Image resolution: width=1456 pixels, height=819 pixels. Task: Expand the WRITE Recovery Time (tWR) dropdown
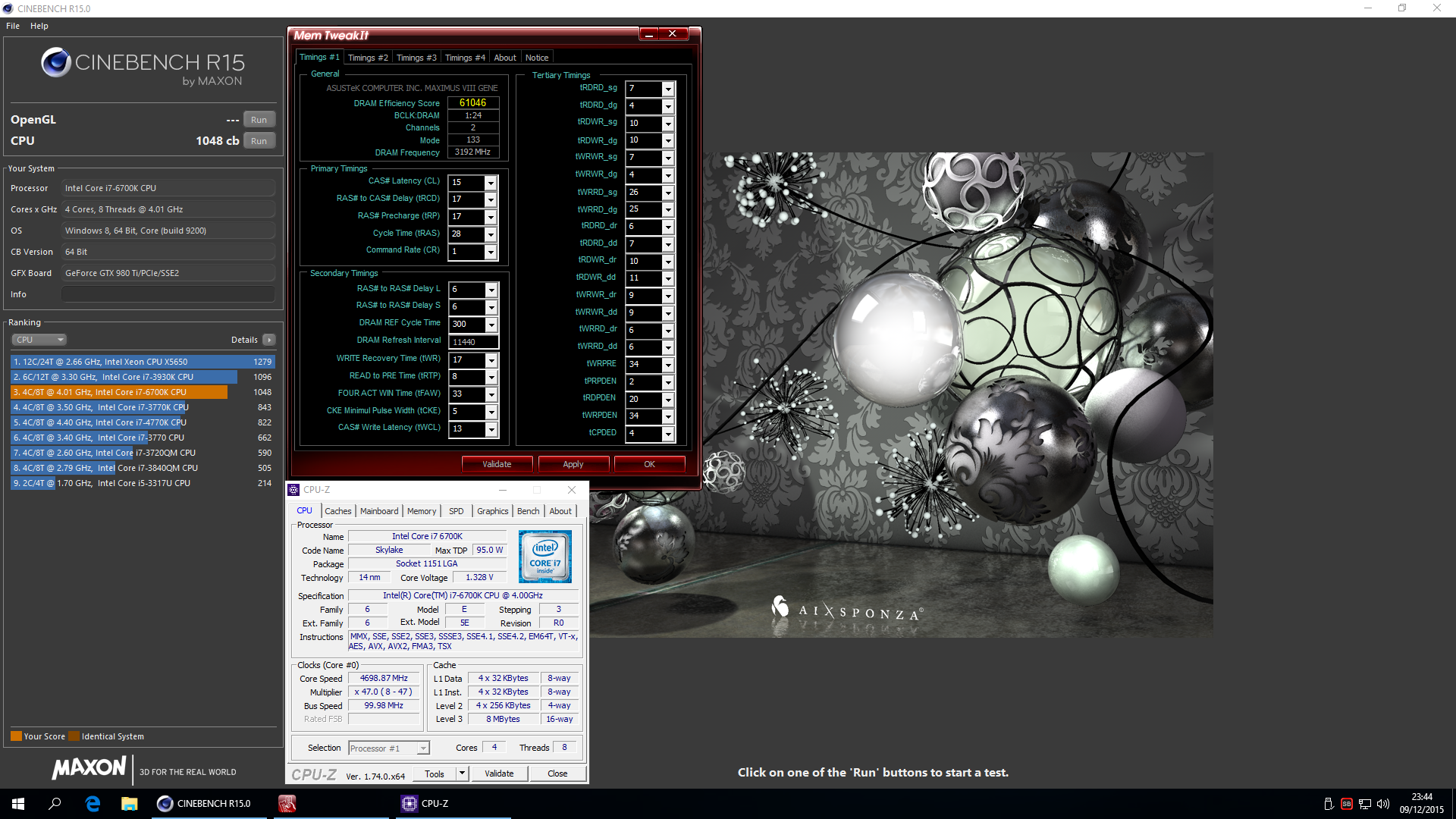tap(491, 360)
